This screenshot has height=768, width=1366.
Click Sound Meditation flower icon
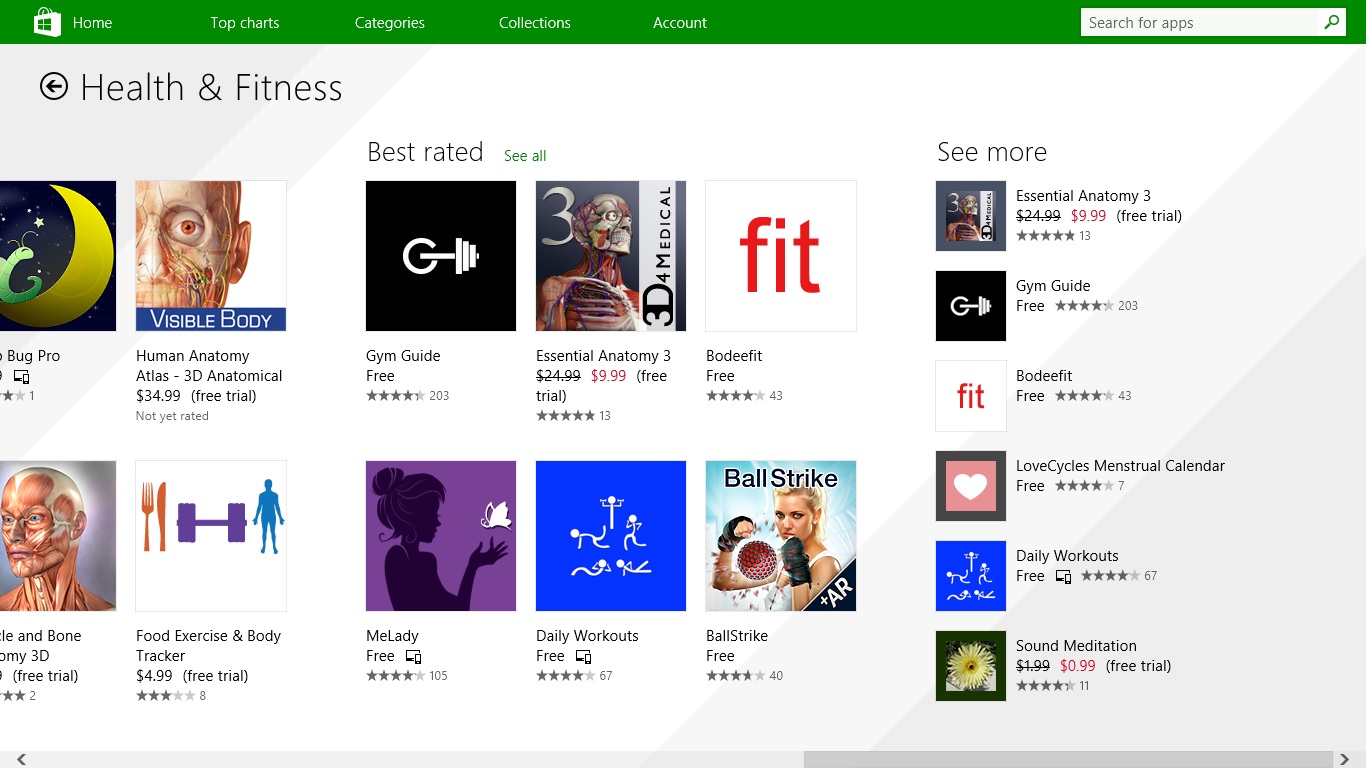point(971,666)
